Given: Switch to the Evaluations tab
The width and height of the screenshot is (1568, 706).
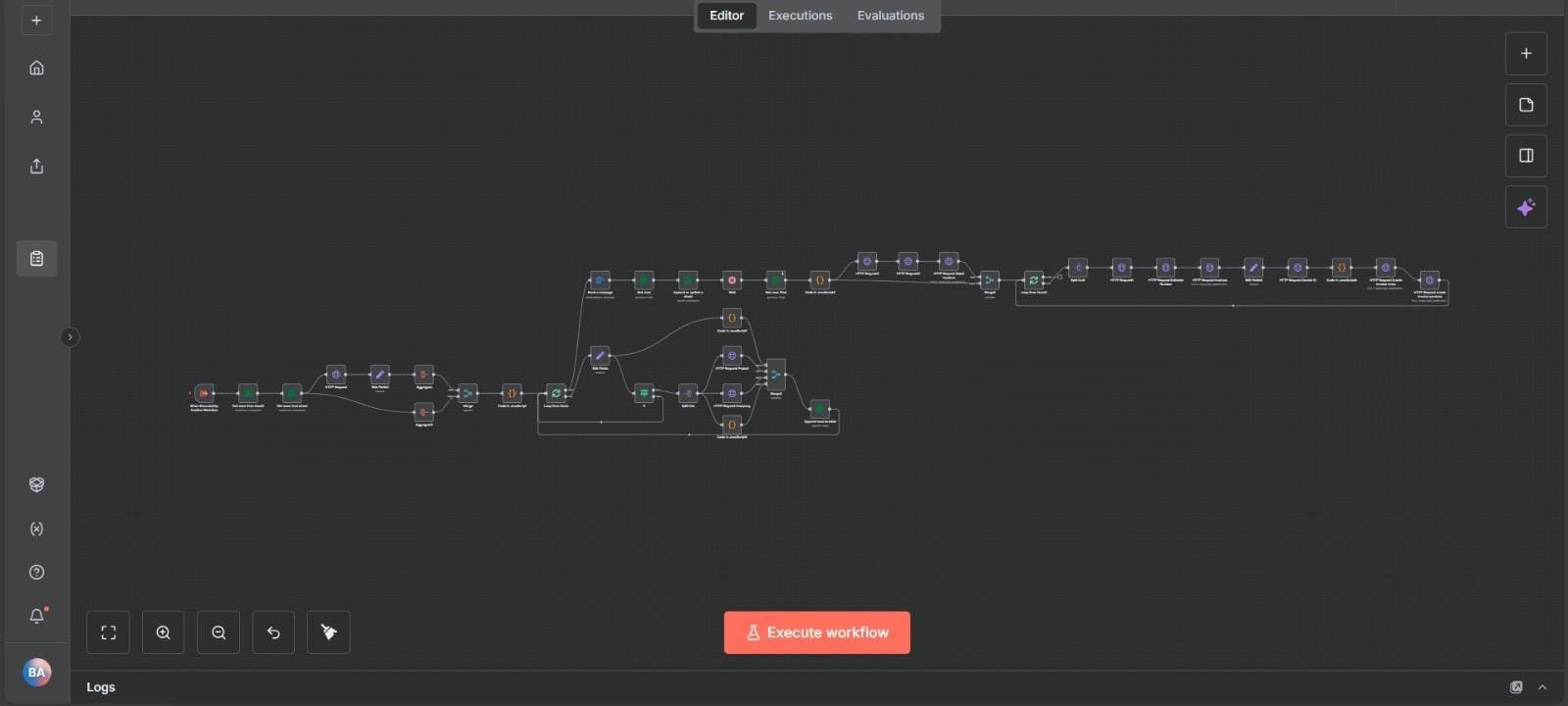Looking at the screenshot, I should pyautogui.click(x=890, y=16).
